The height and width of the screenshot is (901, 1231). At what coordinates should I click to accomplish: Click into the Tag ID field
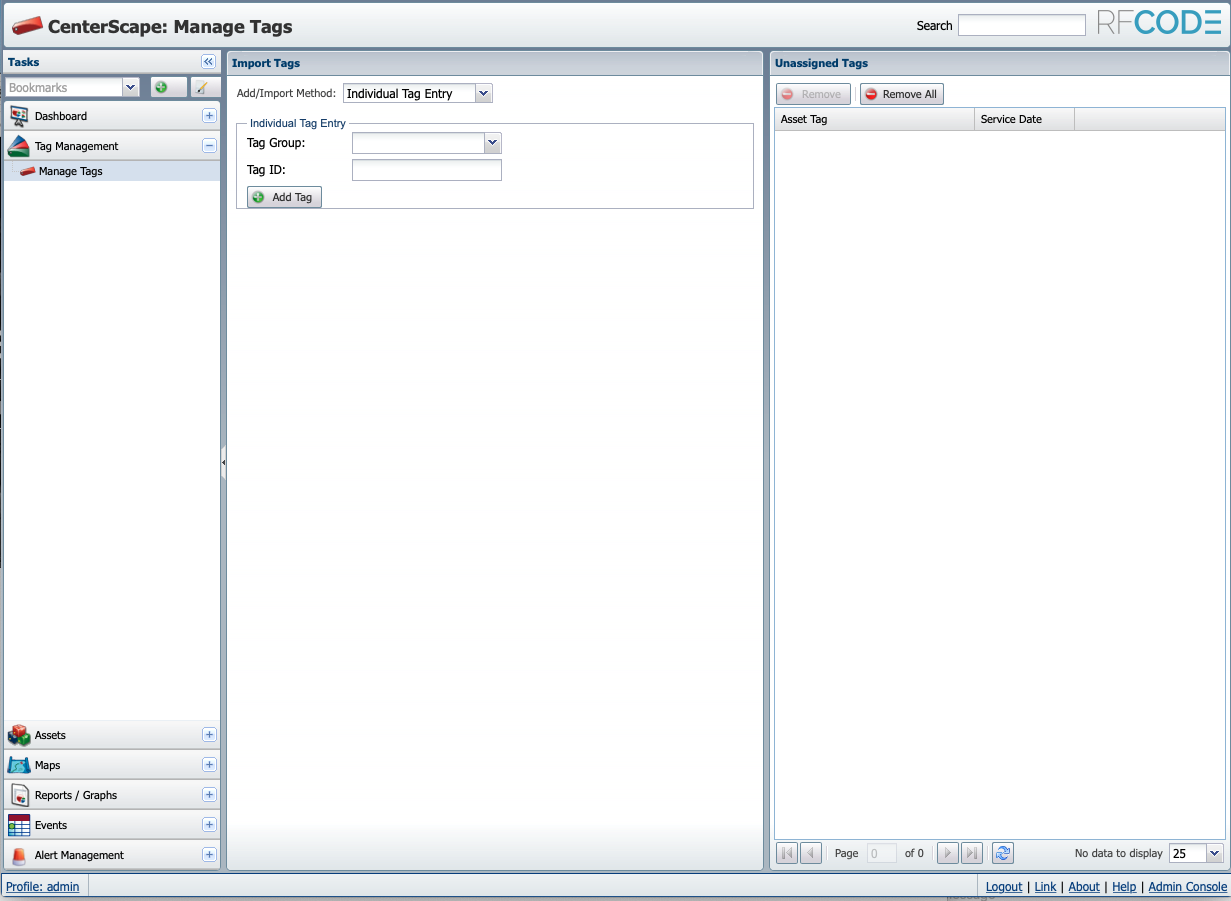tap(426, 170)
